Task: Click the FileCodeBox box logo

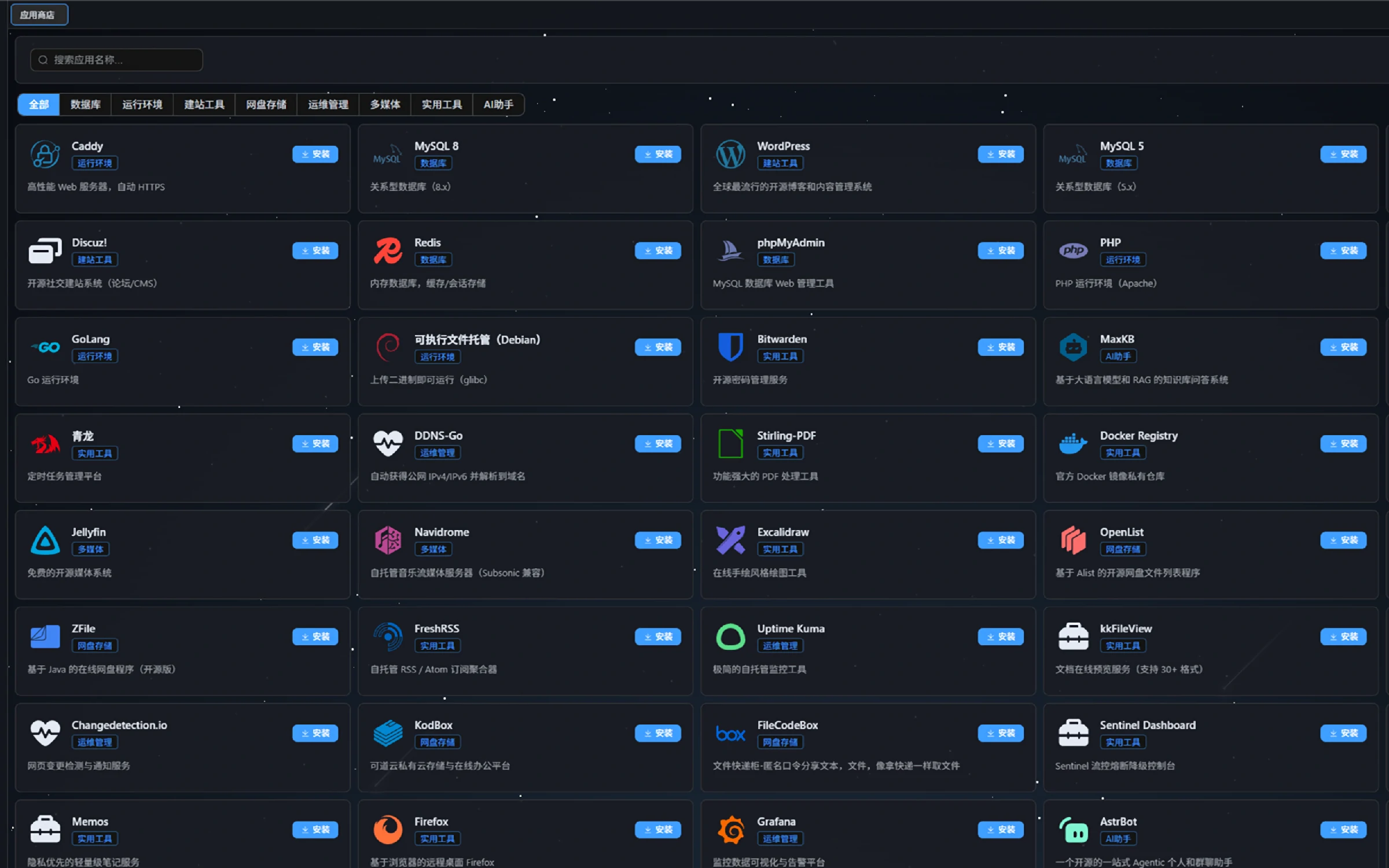Action: [x=730, y=734]
